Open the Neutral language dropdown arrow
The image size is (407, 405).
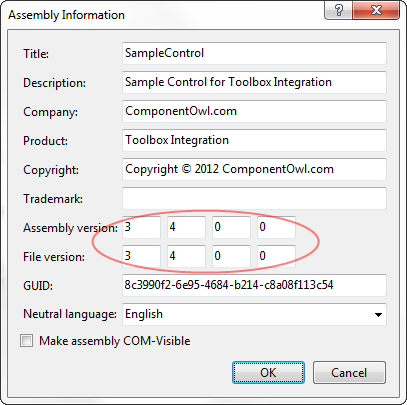[x=378, y=315]
